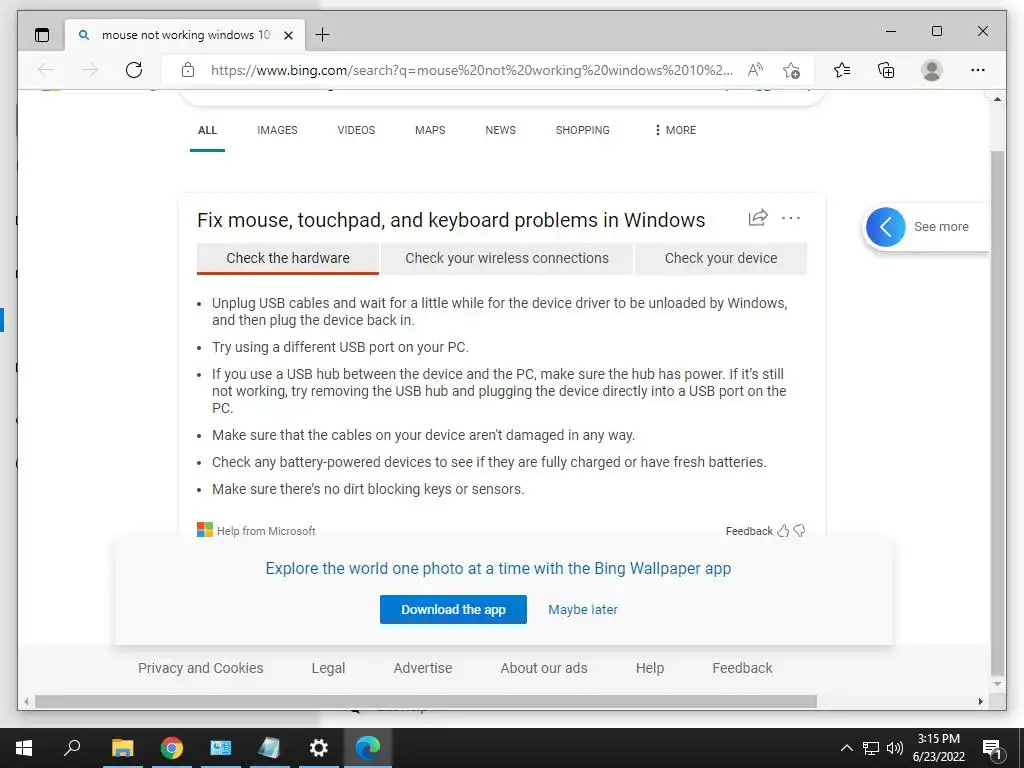Open Privacy and Cookies link
This screenshot has height=768, width=1024.
pos(200,668)
